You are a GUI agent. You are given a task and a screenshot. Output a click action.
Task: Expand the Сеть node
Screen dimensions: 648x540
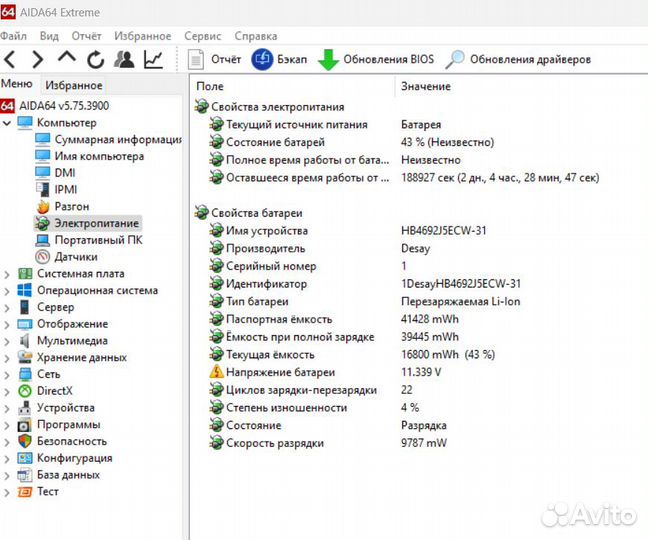point(7,375)
